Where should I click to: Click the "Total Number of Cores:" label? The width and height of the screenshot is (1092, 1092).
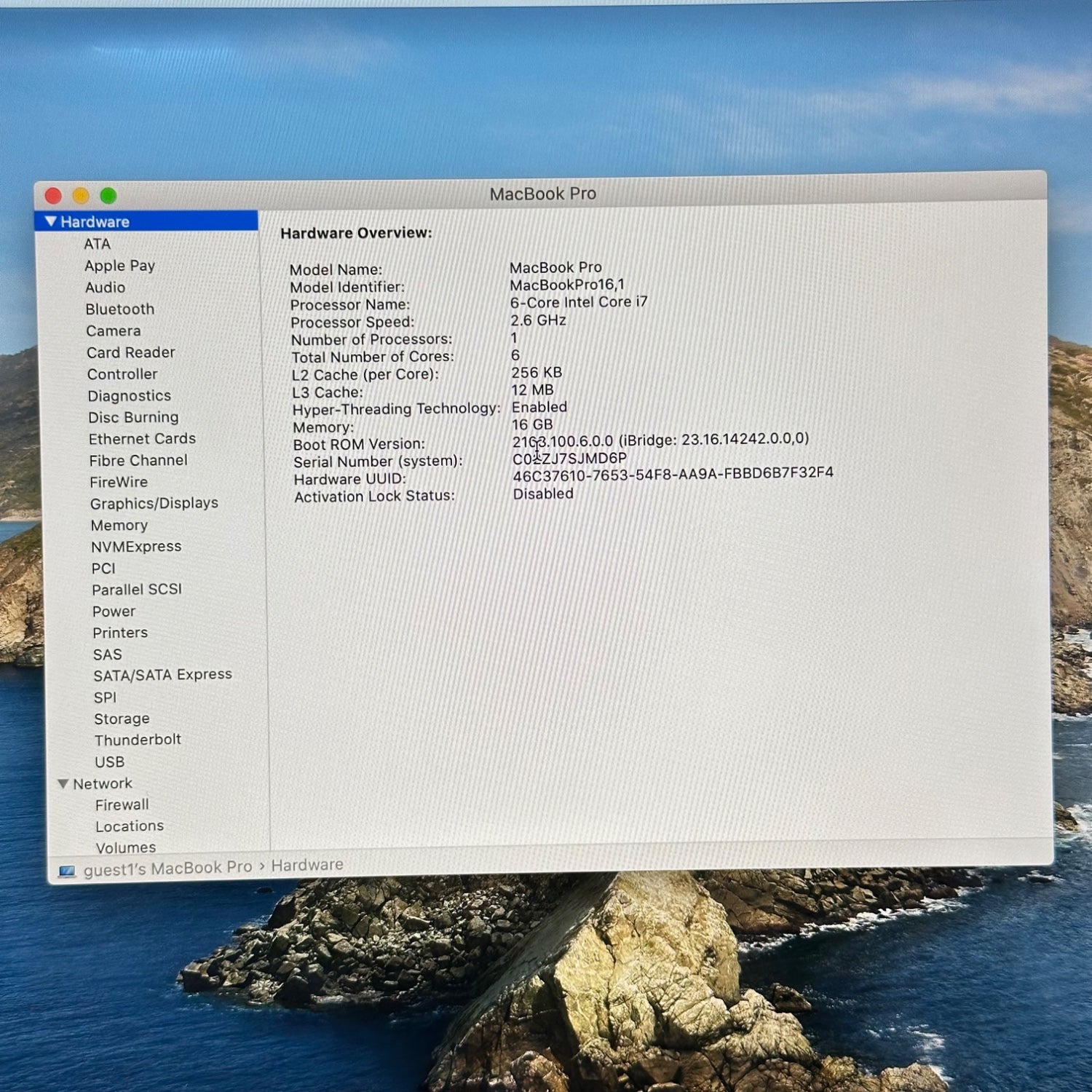coord(373,357)
